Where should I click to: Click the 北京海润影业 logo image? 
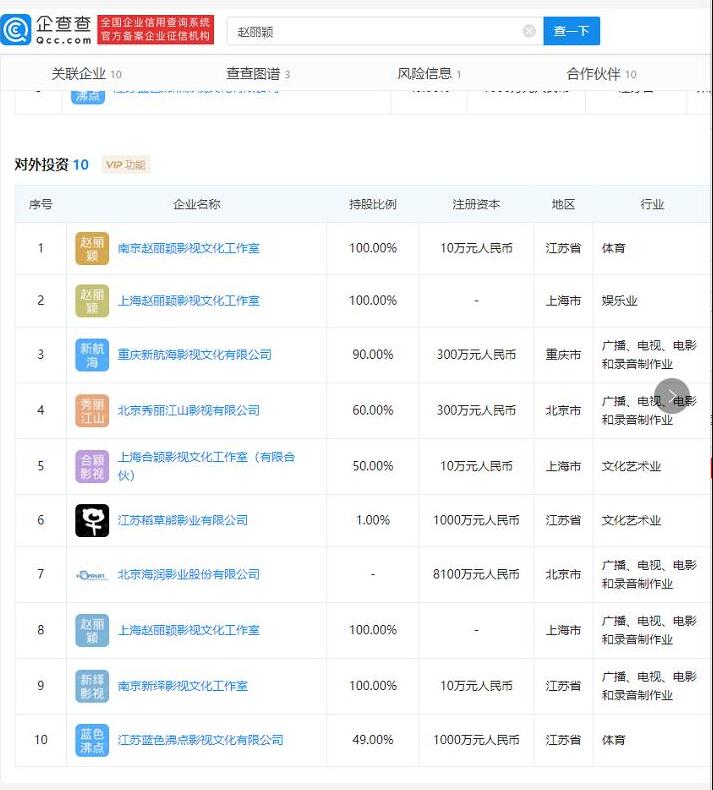pyautogui.click(x=92, y=575)
